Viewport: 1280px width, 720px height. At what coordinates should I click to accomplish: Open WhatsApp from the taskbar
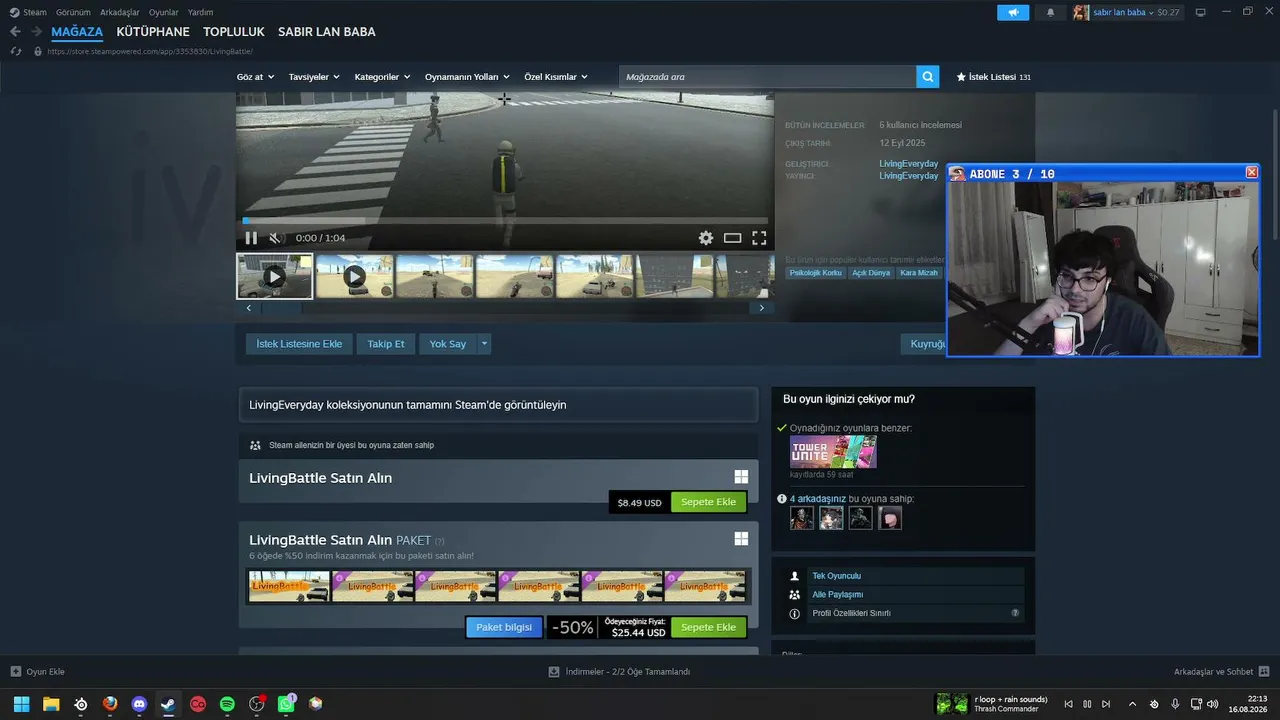(287, 704)
